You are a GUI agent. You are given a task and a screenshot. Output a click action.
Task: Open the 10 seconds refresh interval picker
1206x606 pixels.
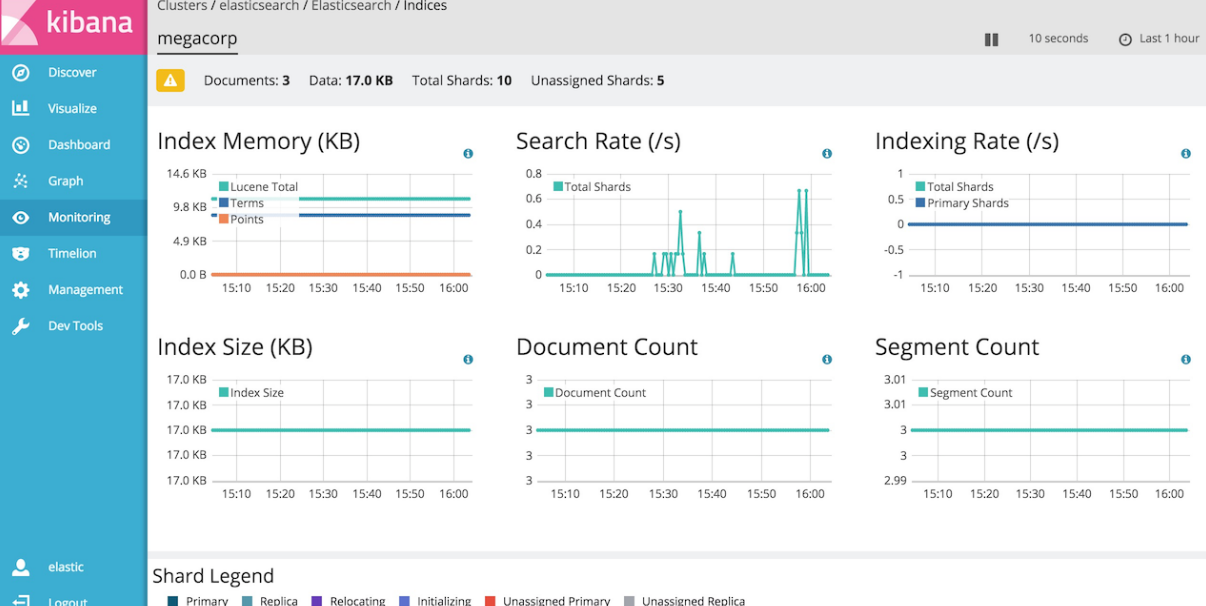pyautogui.click(x=1057, y=39)
